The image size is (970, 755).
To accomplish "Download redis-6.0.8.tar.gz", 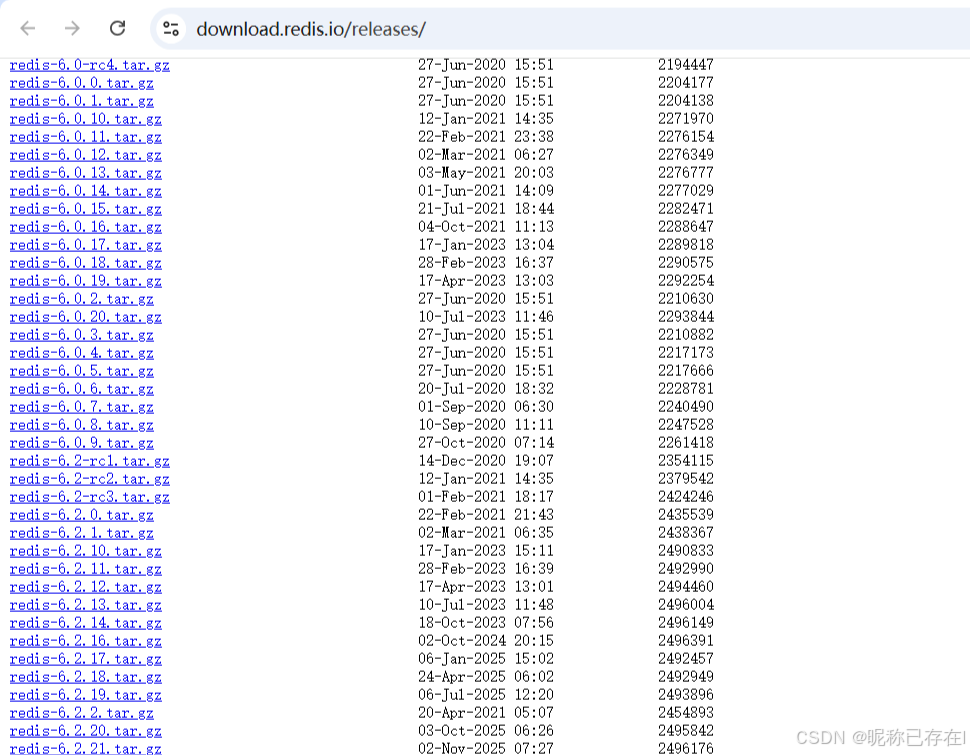I will [x=82, y=425].
